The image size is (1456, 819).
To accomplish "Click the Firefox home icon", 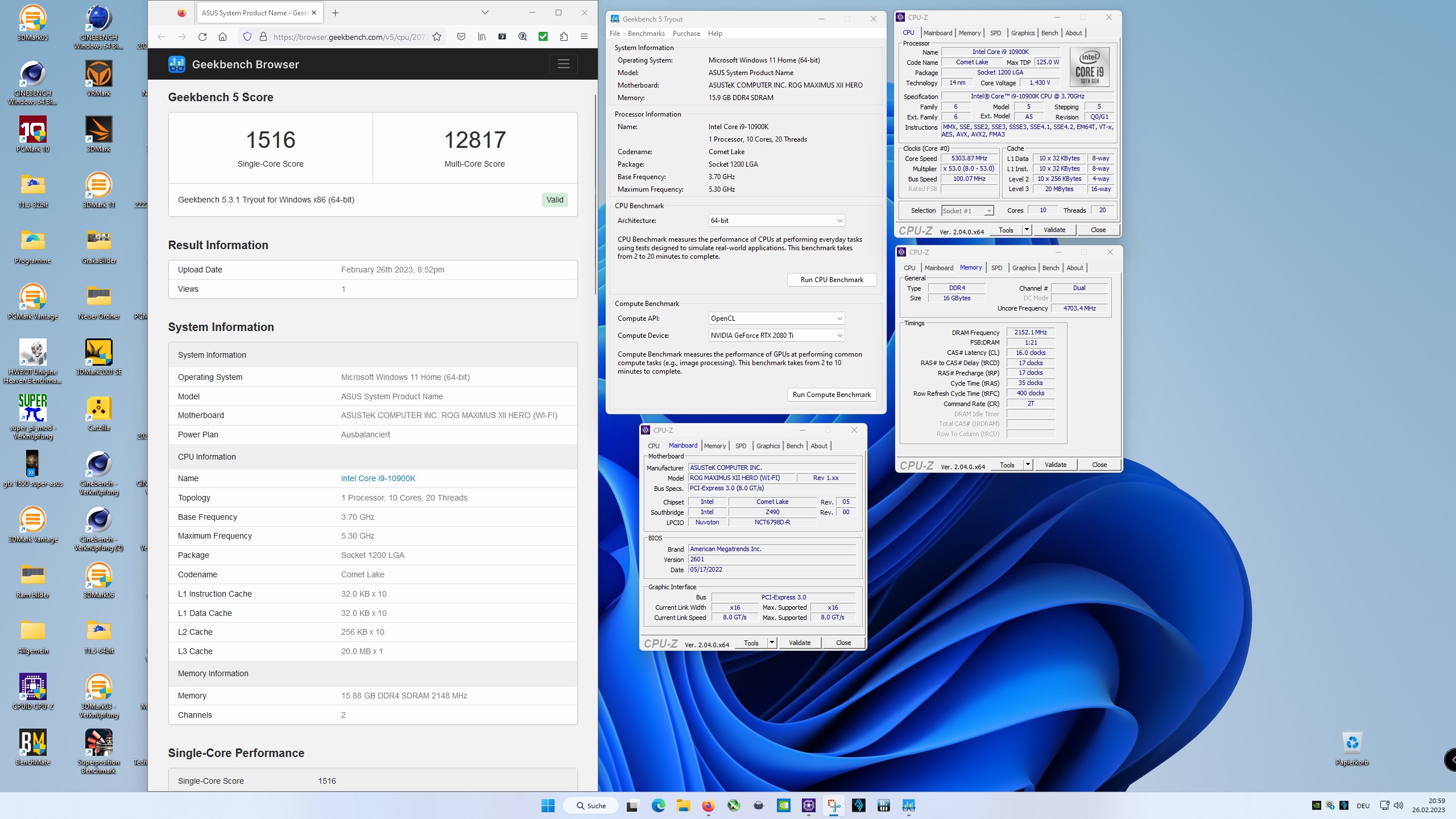I will click(x=222, y=37).
